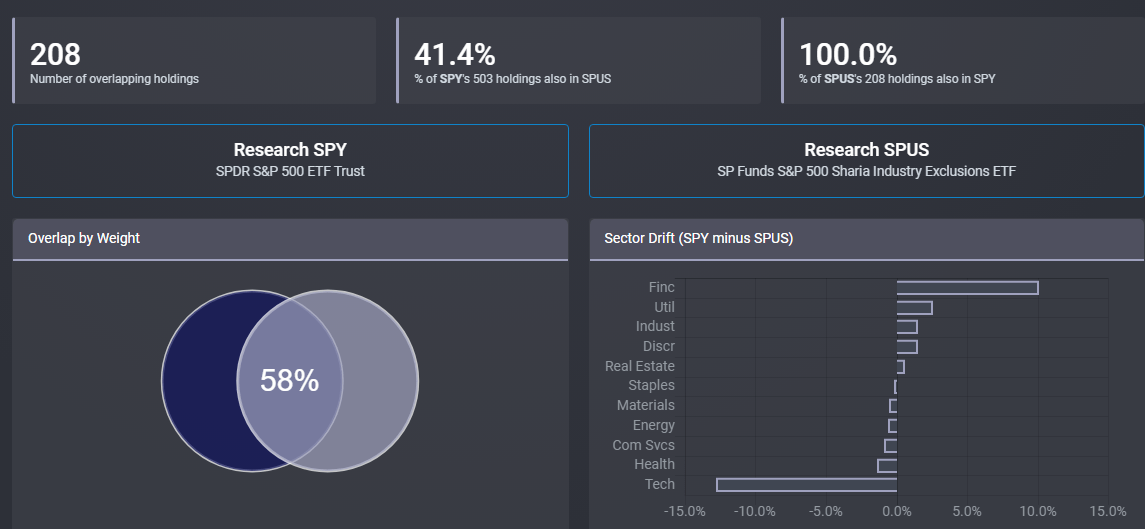The height and width of the screenshot is (529, 1145).
Task: Click the Indust bar in Sector Drift chart
Action: 907,327
